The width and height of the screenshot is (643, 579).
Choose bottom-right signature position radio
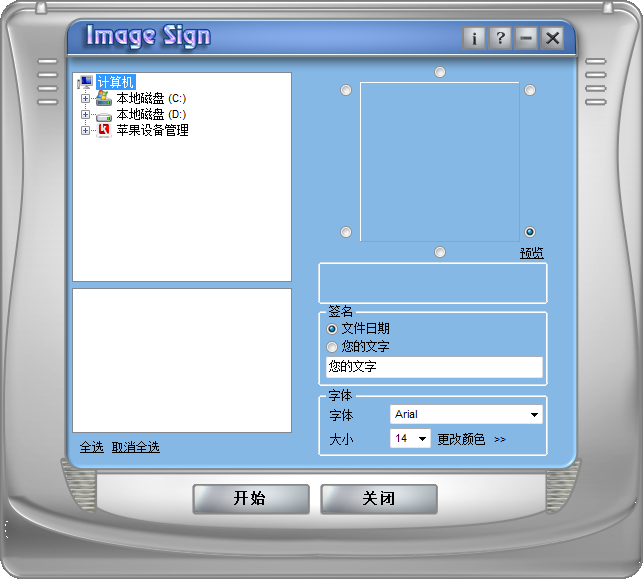pyautogui.click(x=530, y=232)
